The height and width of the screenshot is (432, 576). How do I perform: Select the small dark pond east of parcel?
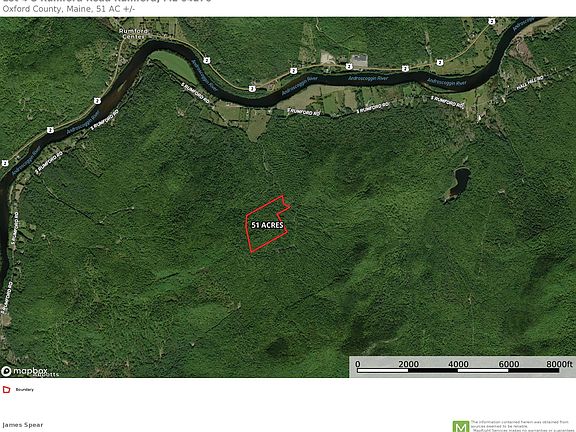(x=456, y=185)
